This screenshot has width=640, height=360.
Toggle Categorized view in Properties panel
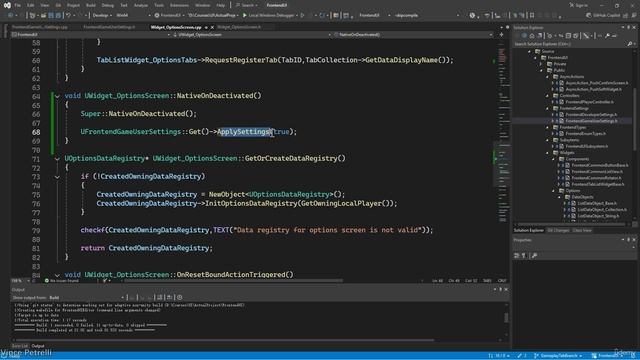(x=517, y=256)
